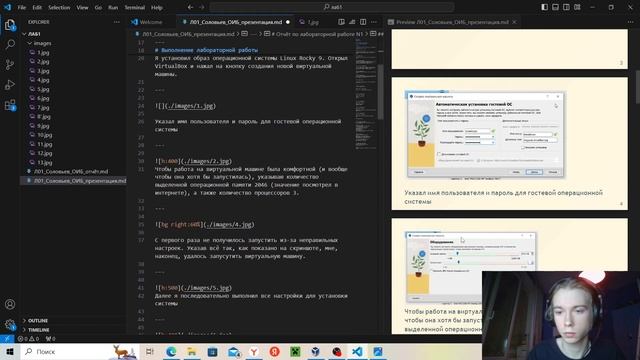Click the editor minimap

366,94
